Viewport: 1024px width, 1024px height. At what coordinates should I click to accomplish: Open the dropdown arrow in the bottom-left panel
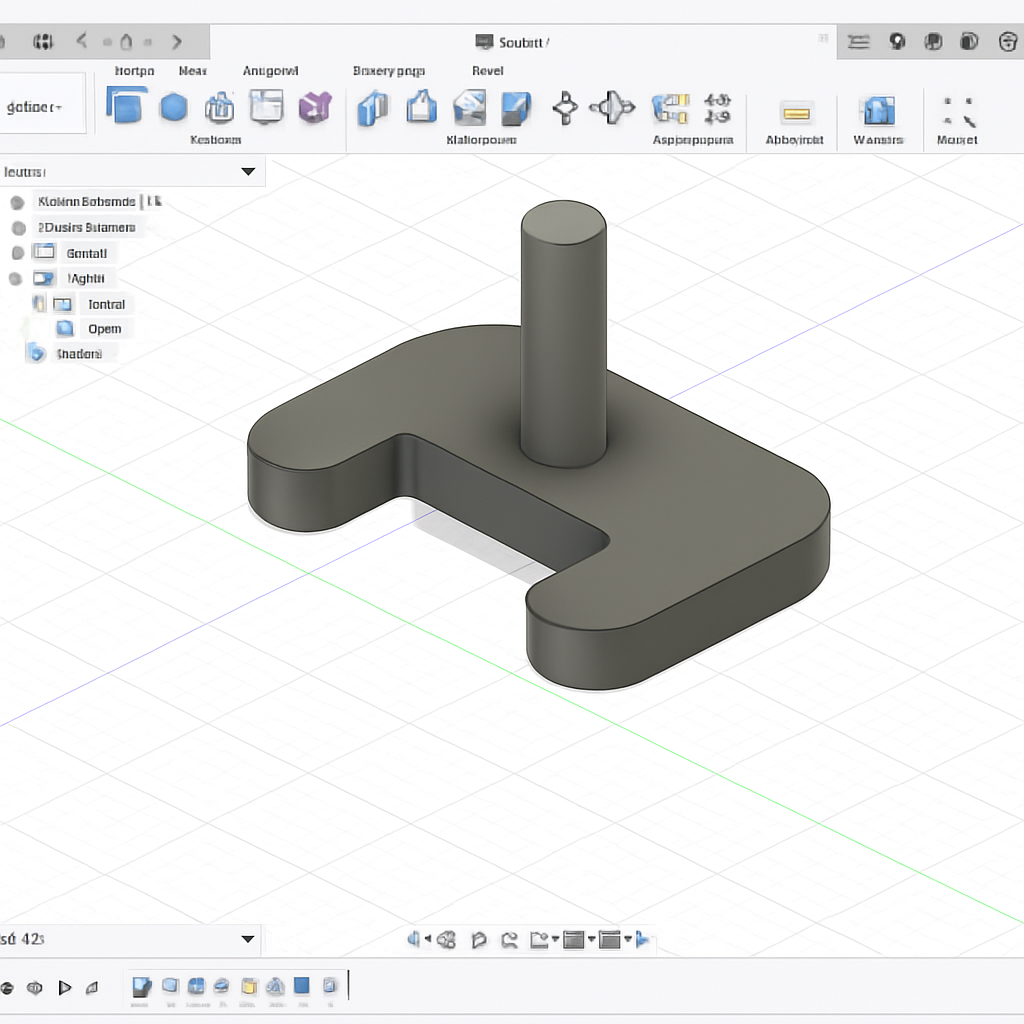pos(248,939)
